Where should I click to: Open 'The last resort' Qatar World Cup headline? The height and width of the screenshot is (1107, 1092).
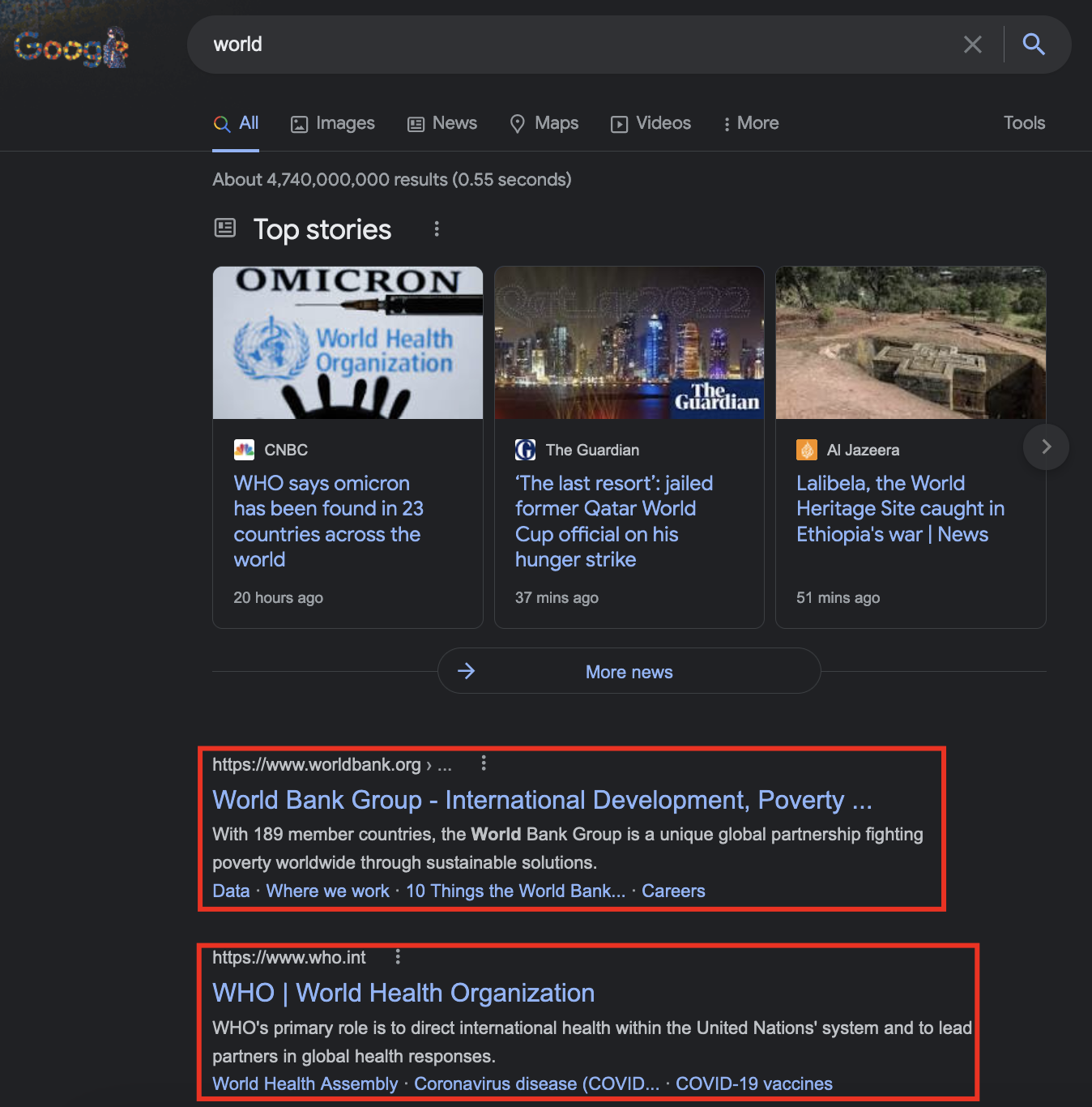coord(614,521)
